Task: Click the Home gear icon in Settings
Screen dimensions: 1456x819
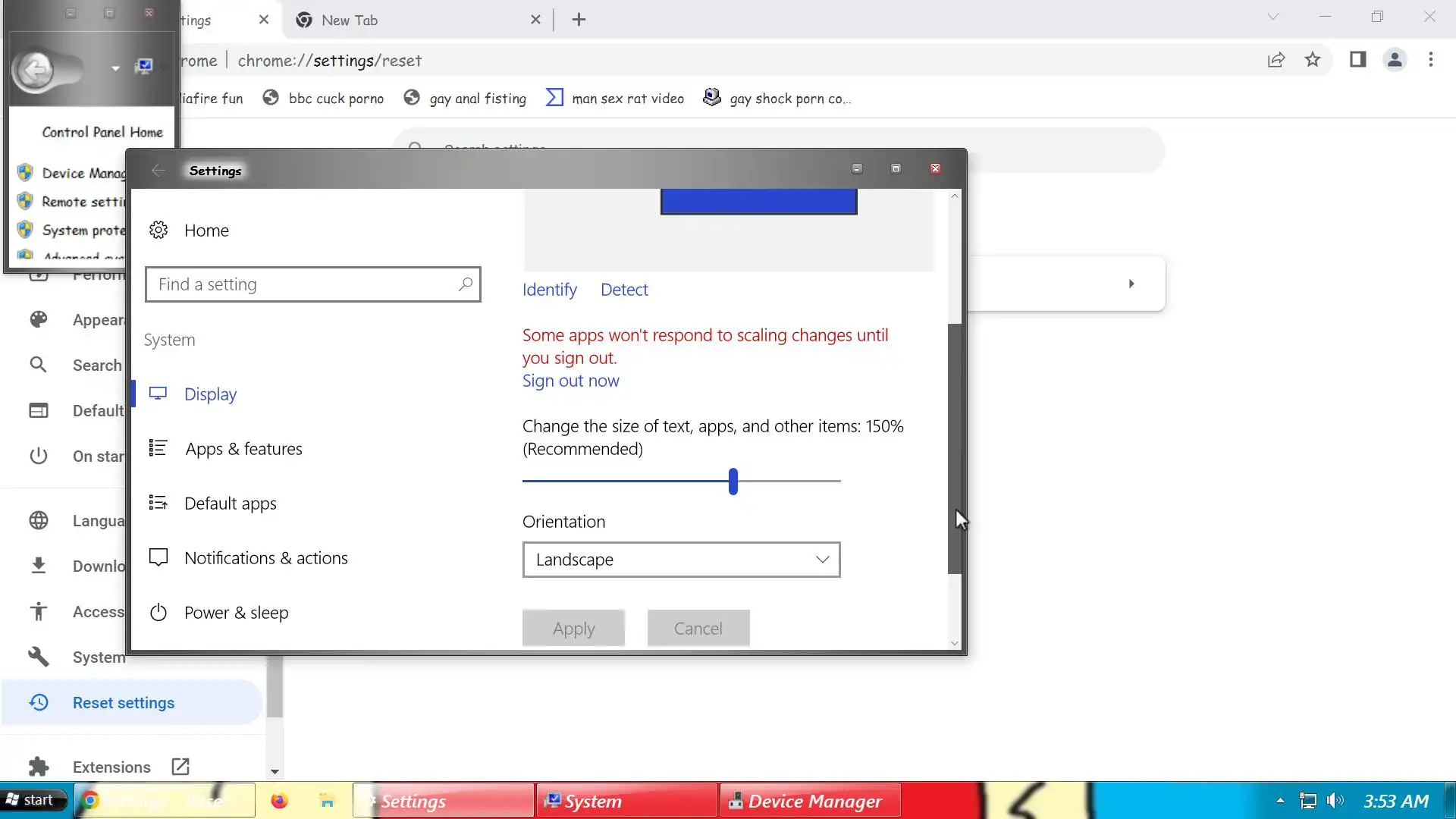Action: pos(158,231)
